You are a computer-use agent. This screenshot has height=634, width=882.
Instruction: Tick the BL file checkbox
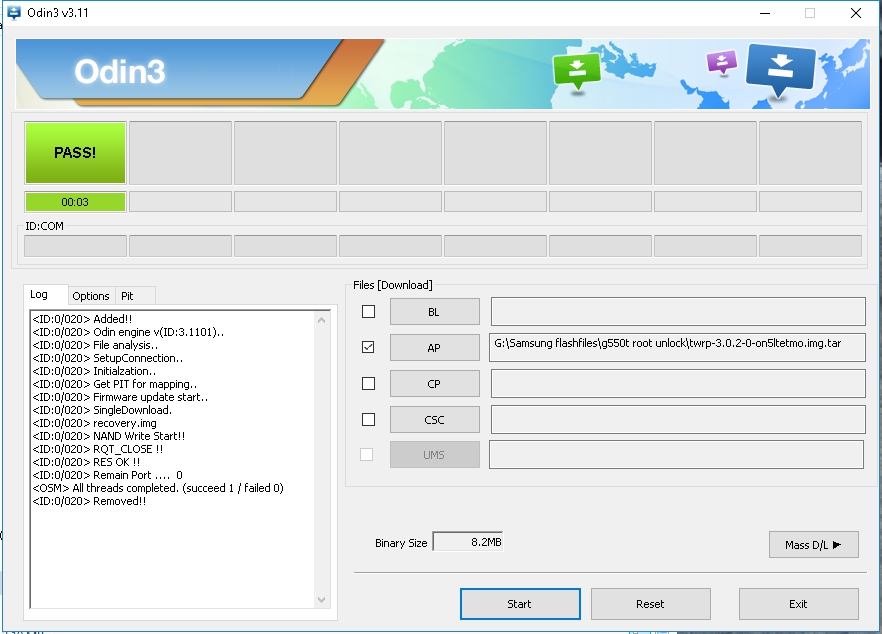368,312
